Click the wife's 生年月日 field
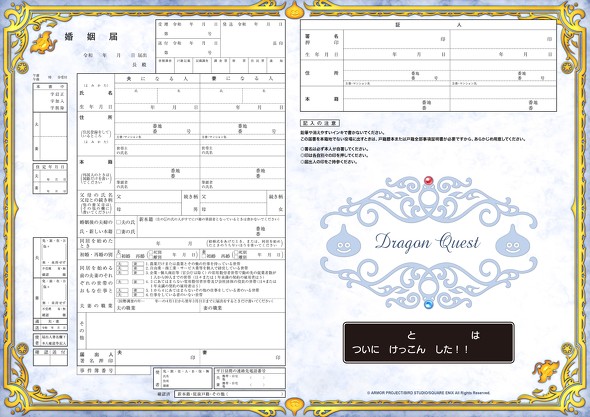Image resolution: width=590 pixels, height=417 pixels. [243, 107]
